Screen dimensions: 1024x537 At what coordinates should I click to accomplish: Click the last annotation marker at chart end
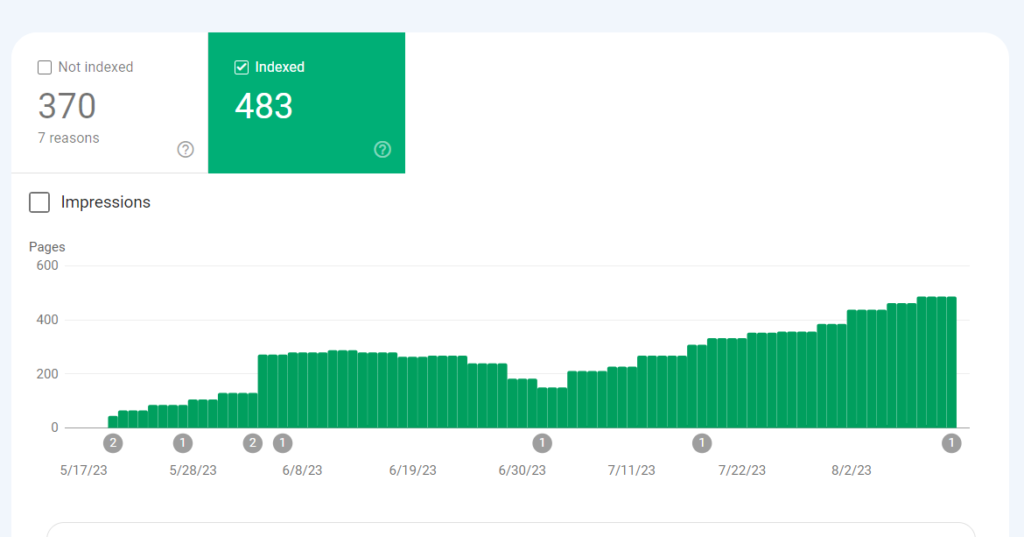click(x=952, y=443)
